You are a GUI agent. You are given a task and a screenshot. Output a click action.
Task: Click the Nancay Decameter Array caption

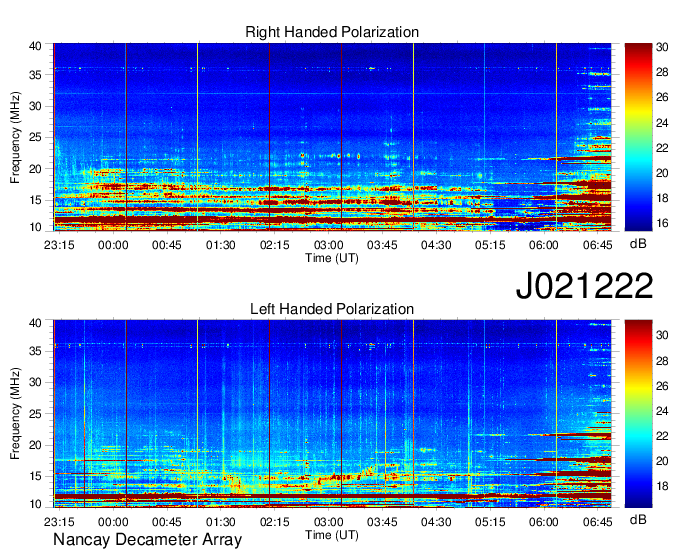pos(147,540)
